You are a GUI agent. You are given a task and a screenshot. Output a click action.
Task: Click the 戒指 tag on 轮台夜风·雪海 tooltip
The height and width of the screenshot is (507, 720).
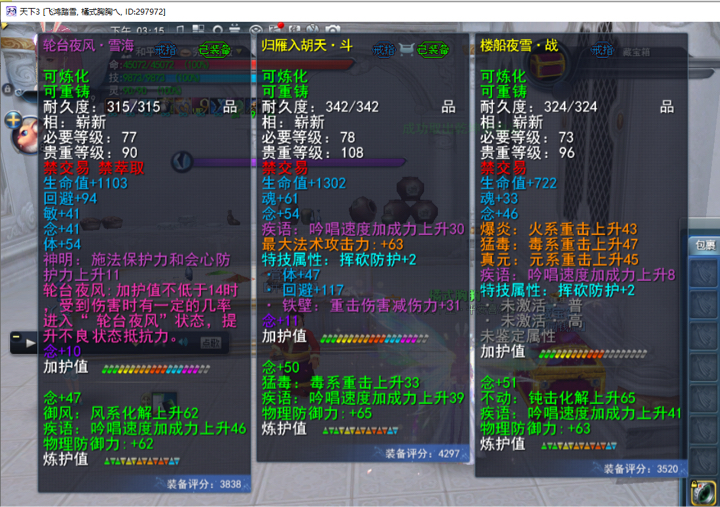165,49
